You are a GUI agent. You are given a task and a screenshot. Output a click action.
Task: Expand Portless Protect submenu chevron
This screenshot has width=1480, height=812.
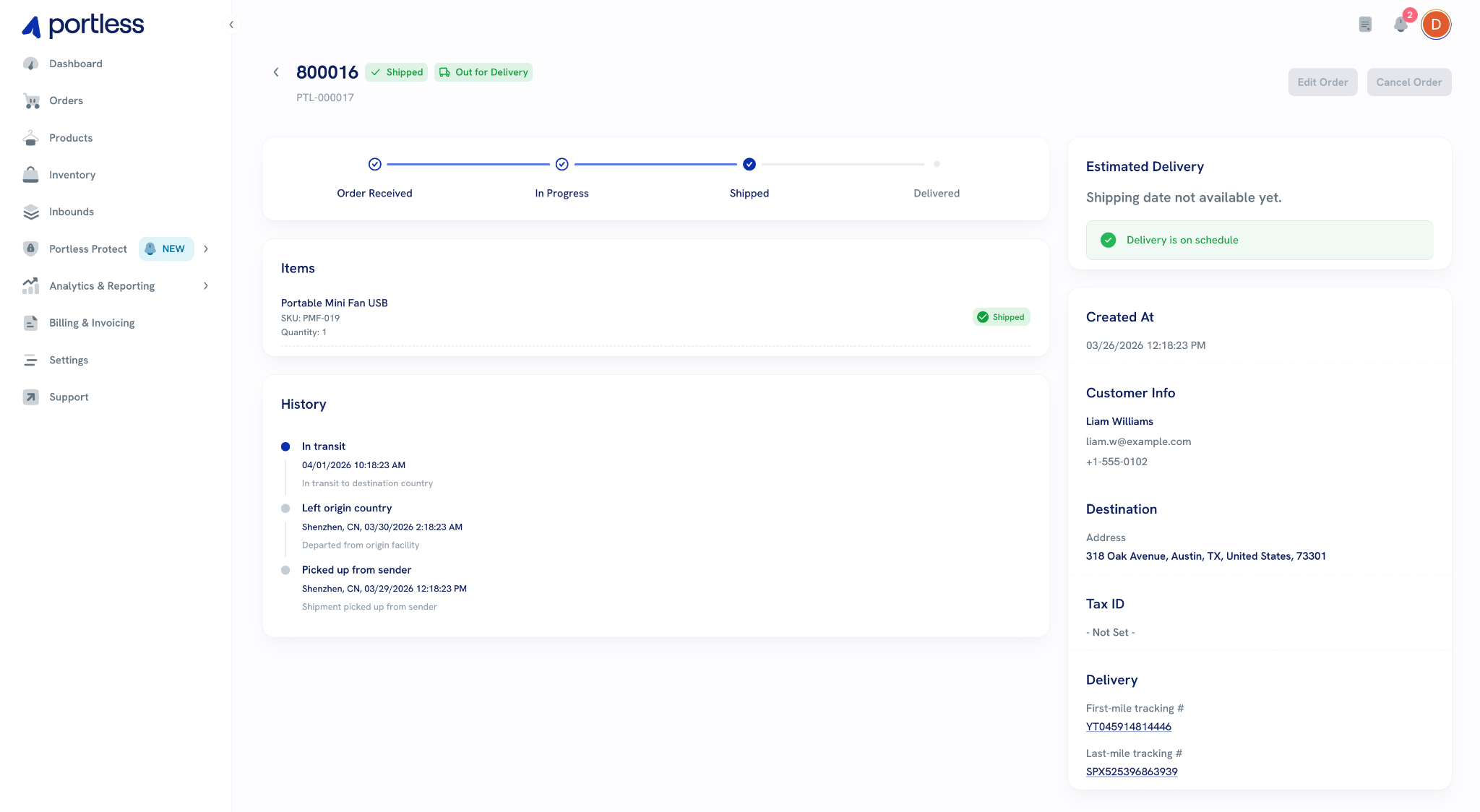206,249
